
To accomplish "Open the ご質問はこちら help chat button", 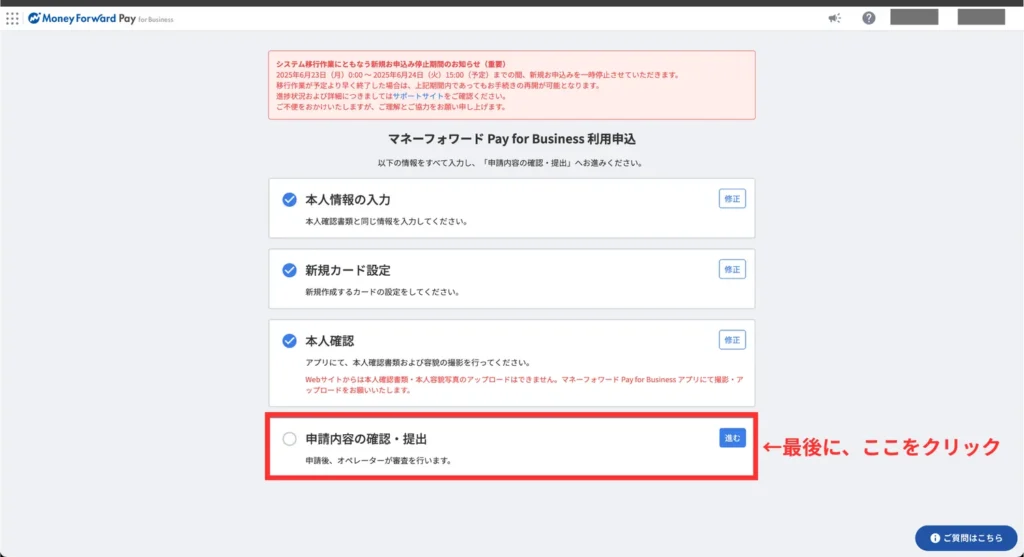I will [963, 538].
